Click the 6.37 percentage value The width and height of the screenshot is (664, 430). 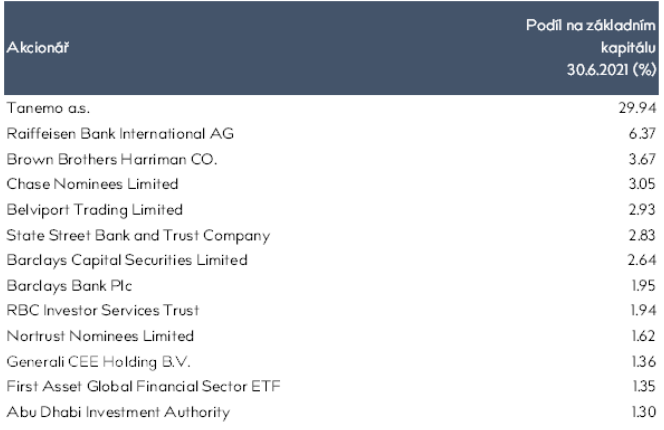[642, 134]
